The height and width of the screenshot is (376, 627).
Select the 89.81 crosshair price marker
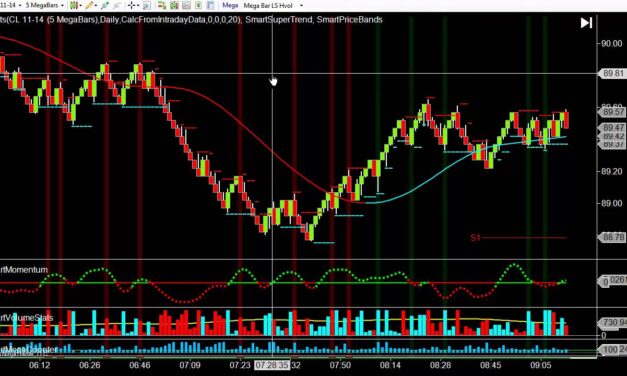612,73
